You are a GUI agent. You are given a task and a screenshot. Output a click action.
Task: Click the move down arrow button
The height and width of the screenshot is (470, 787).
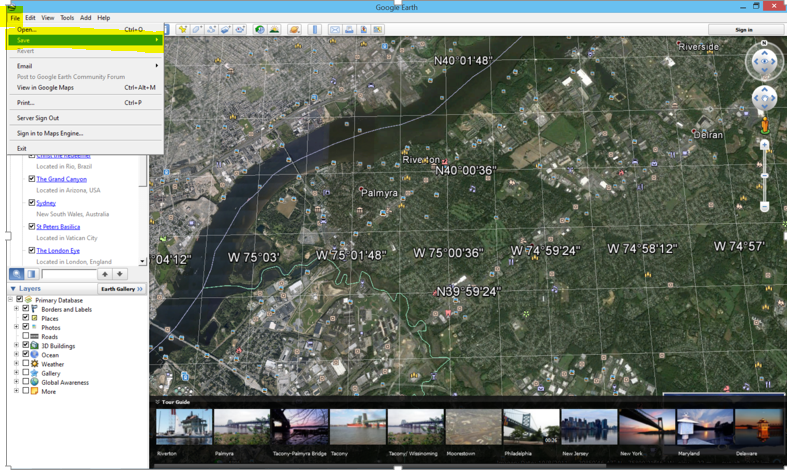(x=119, y=274)
